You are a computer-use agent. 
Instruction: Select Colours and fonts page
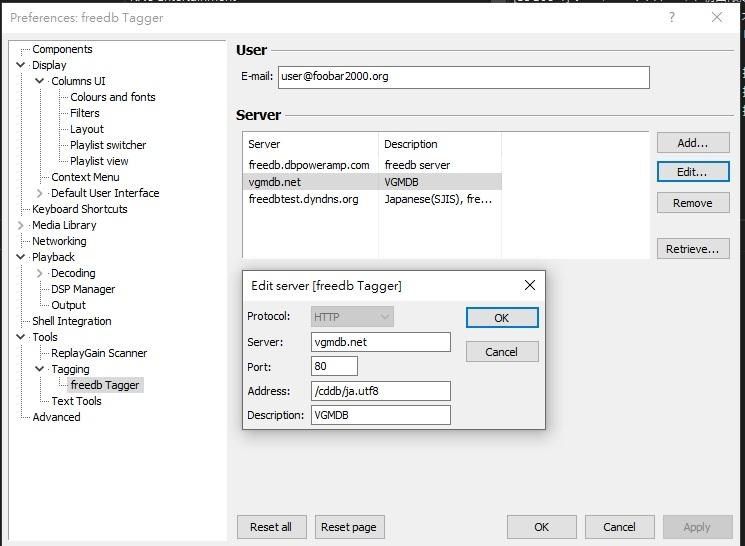click(x=112, y=97)
